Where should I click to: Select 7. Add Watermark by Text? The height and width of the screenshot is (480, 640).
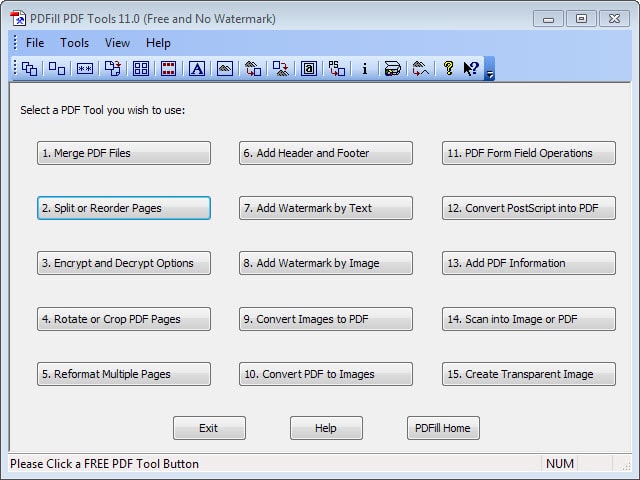(x=326, y=208)
